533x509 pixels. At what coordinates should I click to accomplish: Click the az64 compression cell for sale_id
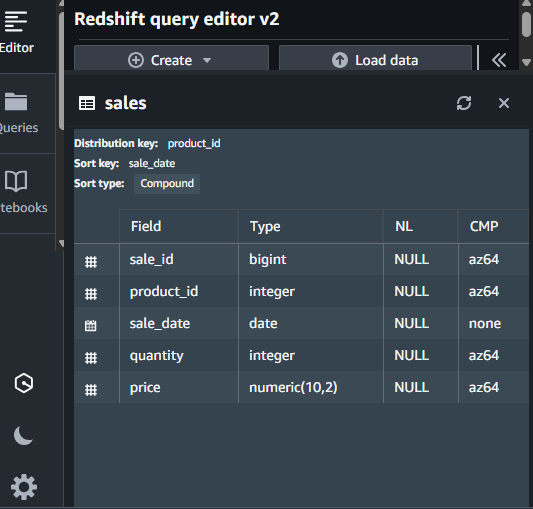click(493, 259)
